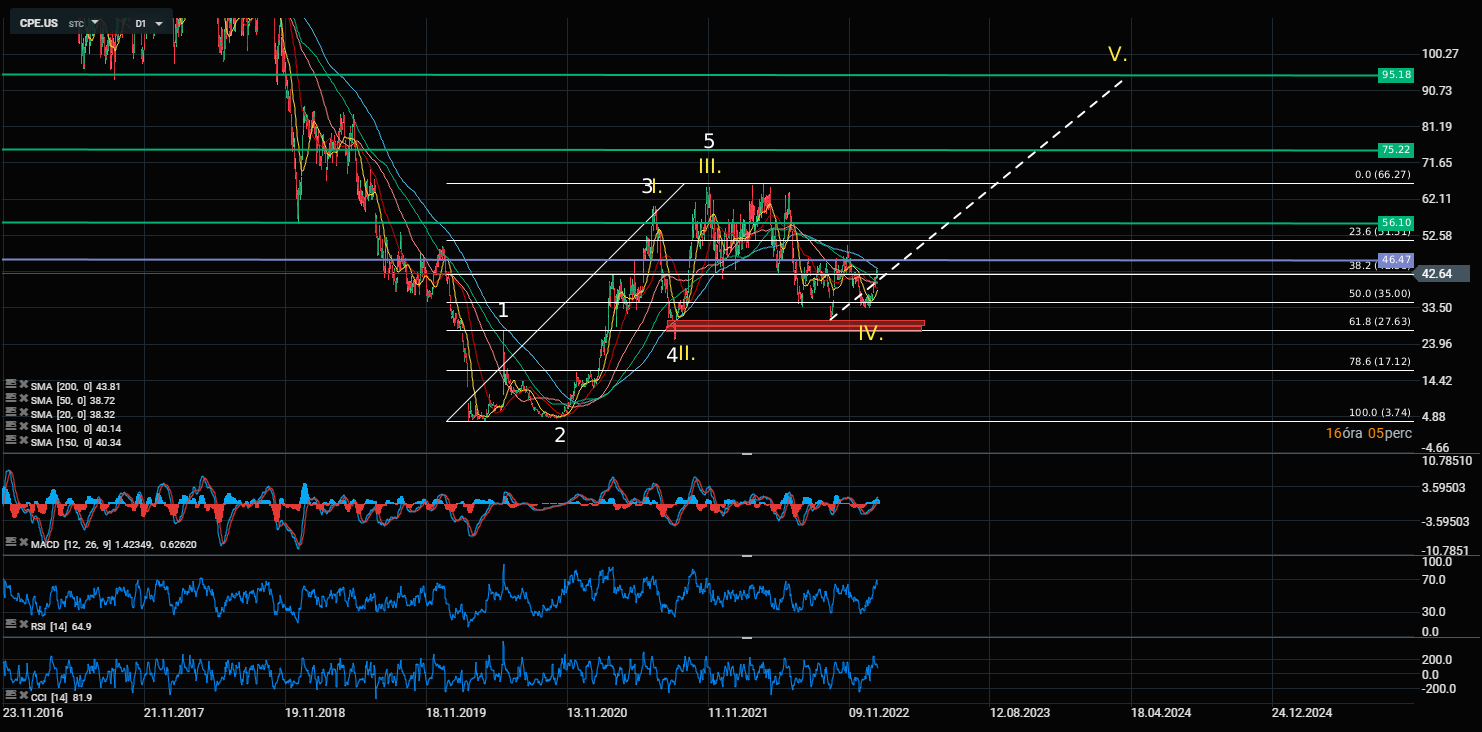Click the CCI [14] 81.9 label
Viewport: 1482px width, 732px height.
62,696
